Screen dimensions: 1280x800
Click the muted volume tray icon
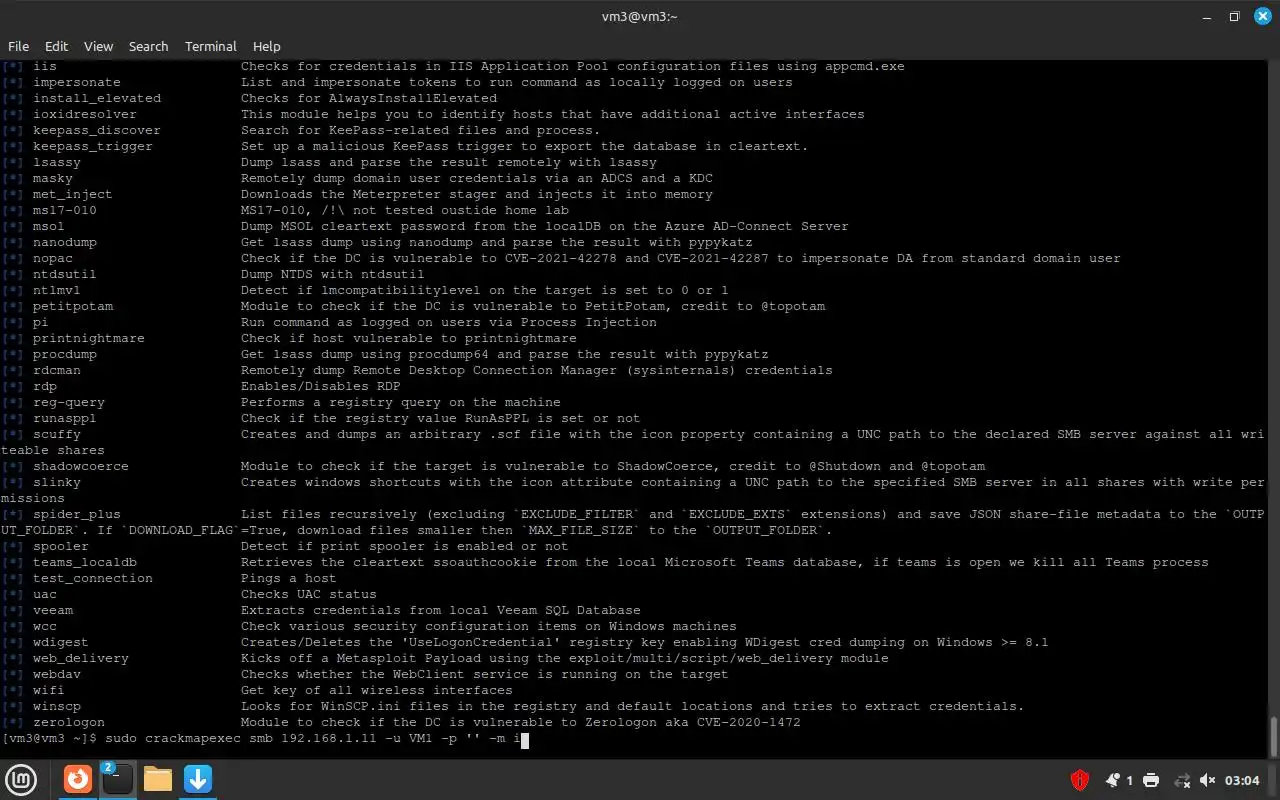click(1208, 780)
